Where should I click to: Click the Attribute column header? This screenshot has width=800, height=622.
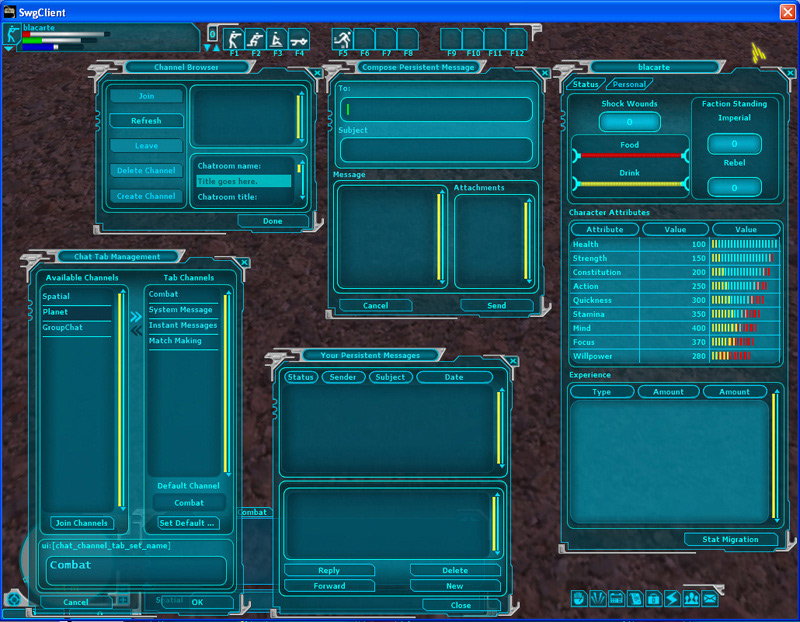(605, 230)
